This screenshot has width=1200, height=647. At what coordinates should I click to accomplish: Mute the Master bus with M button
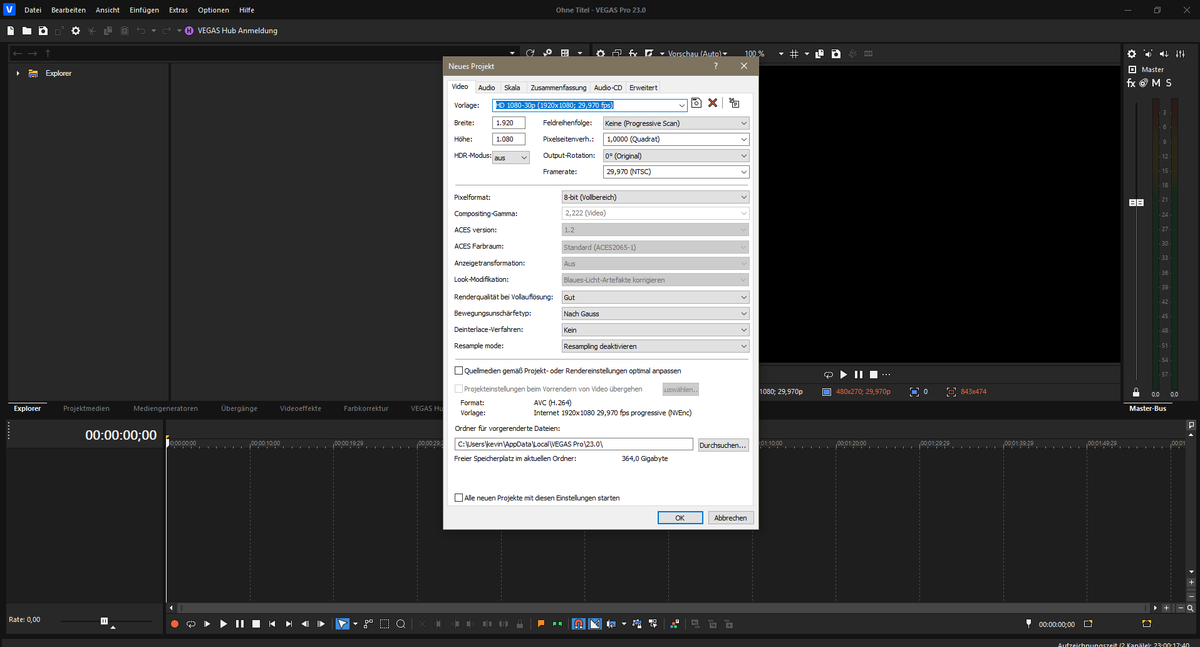click(x=1156, y=83)
